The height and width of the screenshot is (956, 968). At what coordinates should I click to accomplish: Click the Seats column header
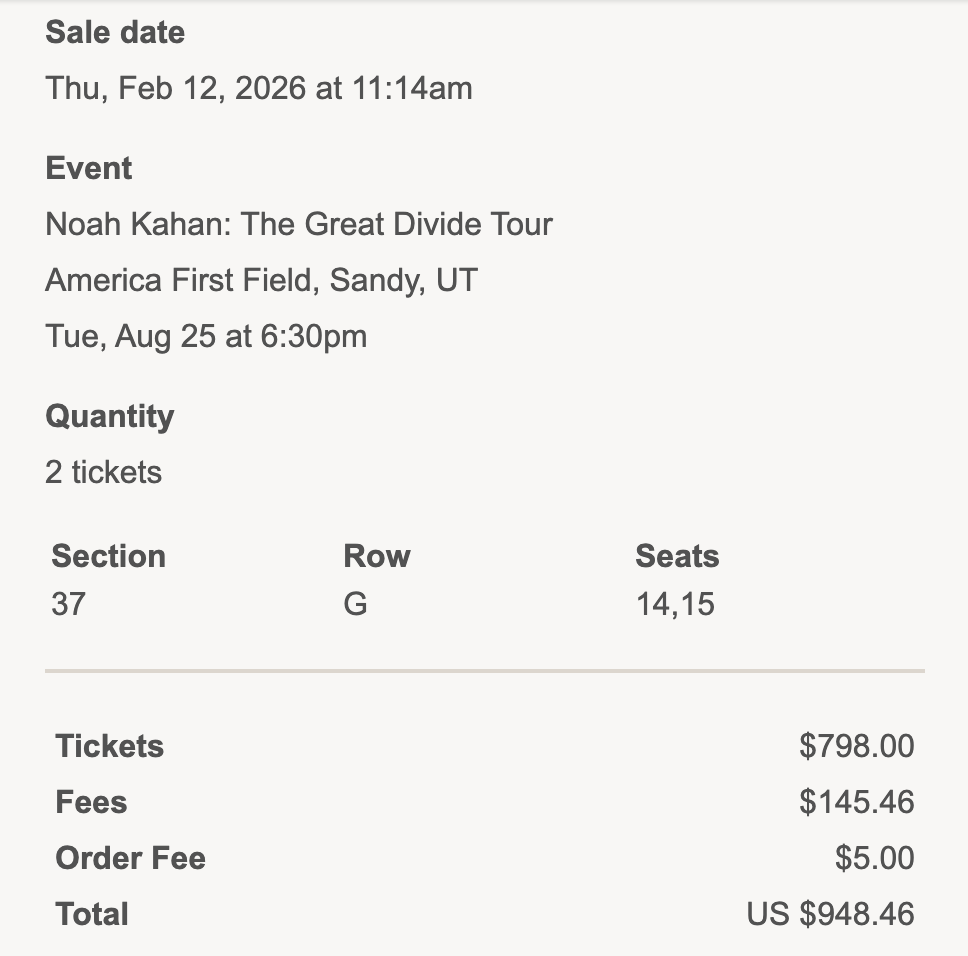(677, 556)
